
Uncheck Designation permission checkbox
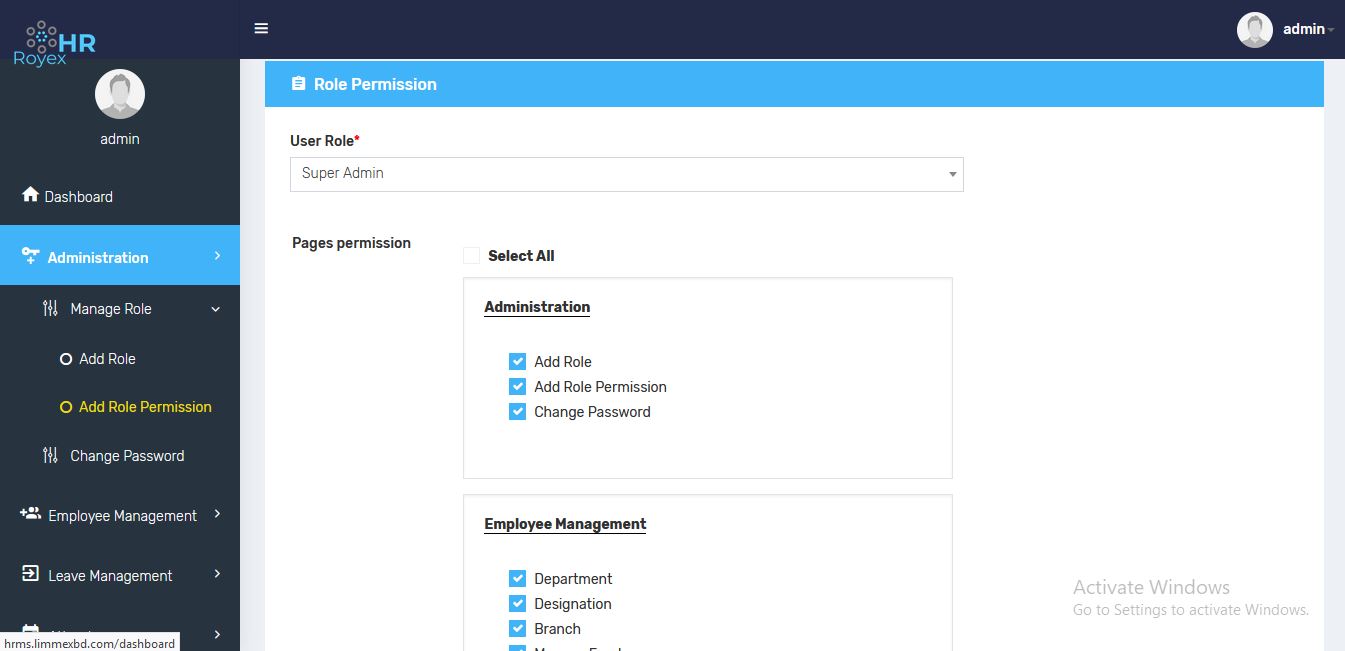(517, 603)
